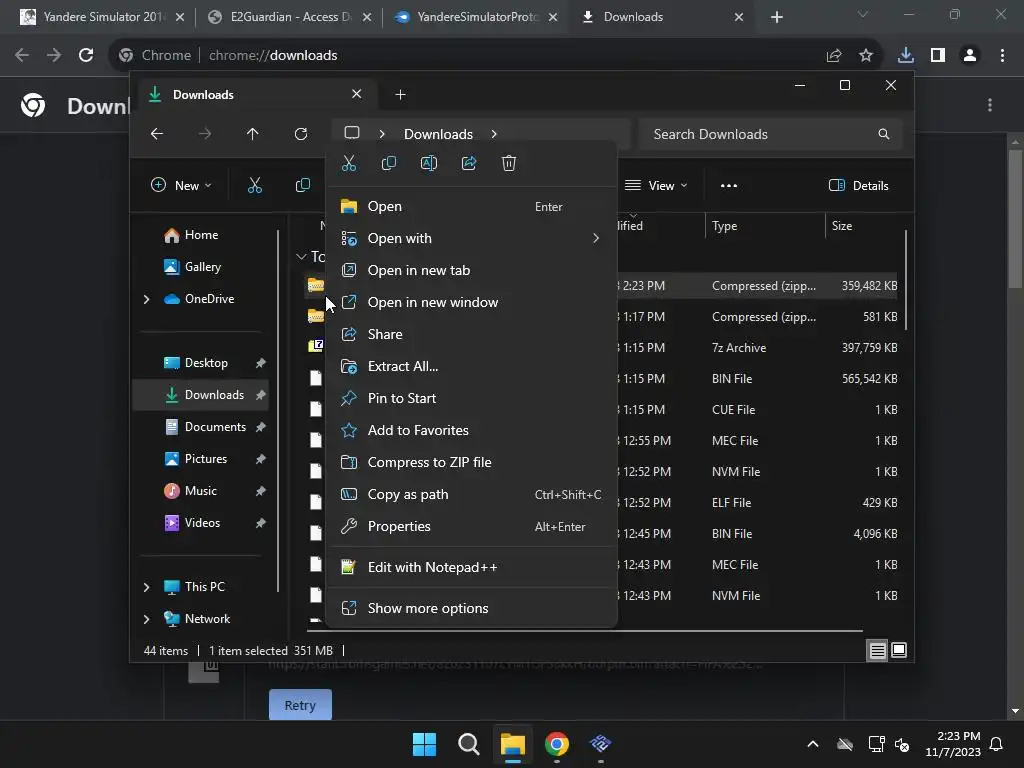Click the Copy icon in context menu
The height and width of the screenshot is (768, 1024).
(x=389, y=163)
